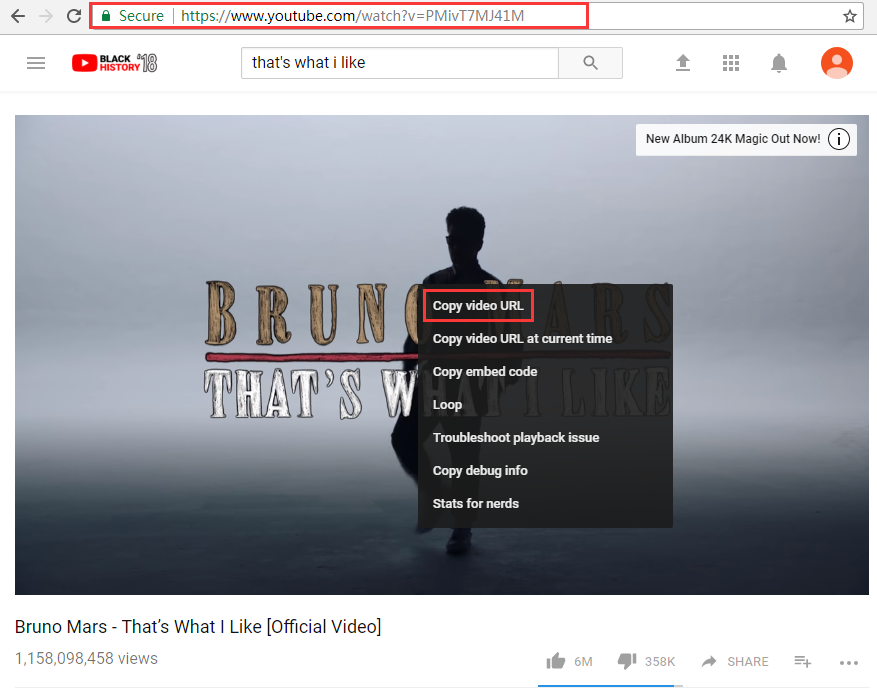Click the SHARE button
The image size is (877, 697).
click(735, 661)
